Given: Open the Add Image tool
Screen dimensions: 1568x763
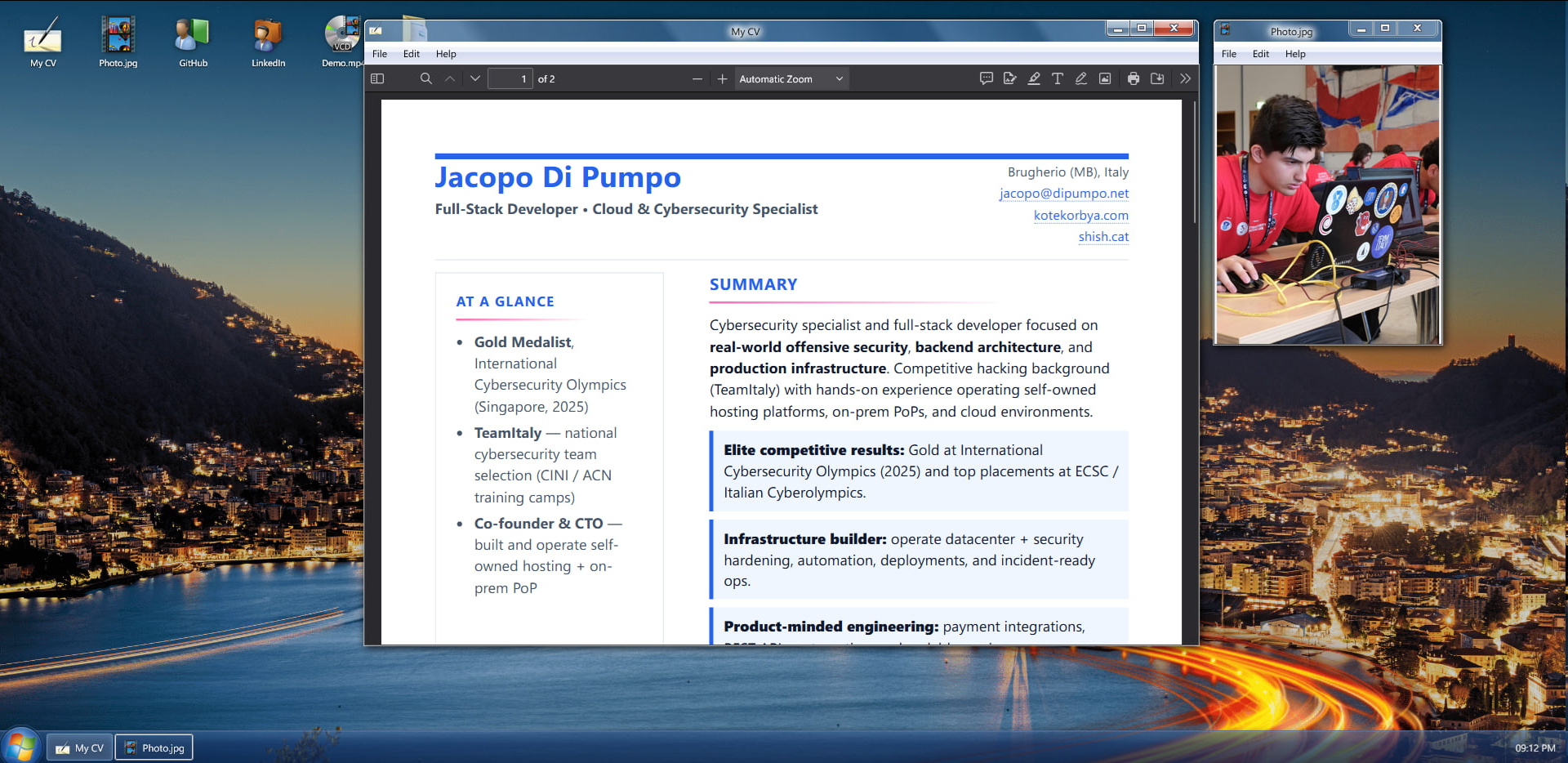Looking at the screenshot, I should tap(1105, 78).
